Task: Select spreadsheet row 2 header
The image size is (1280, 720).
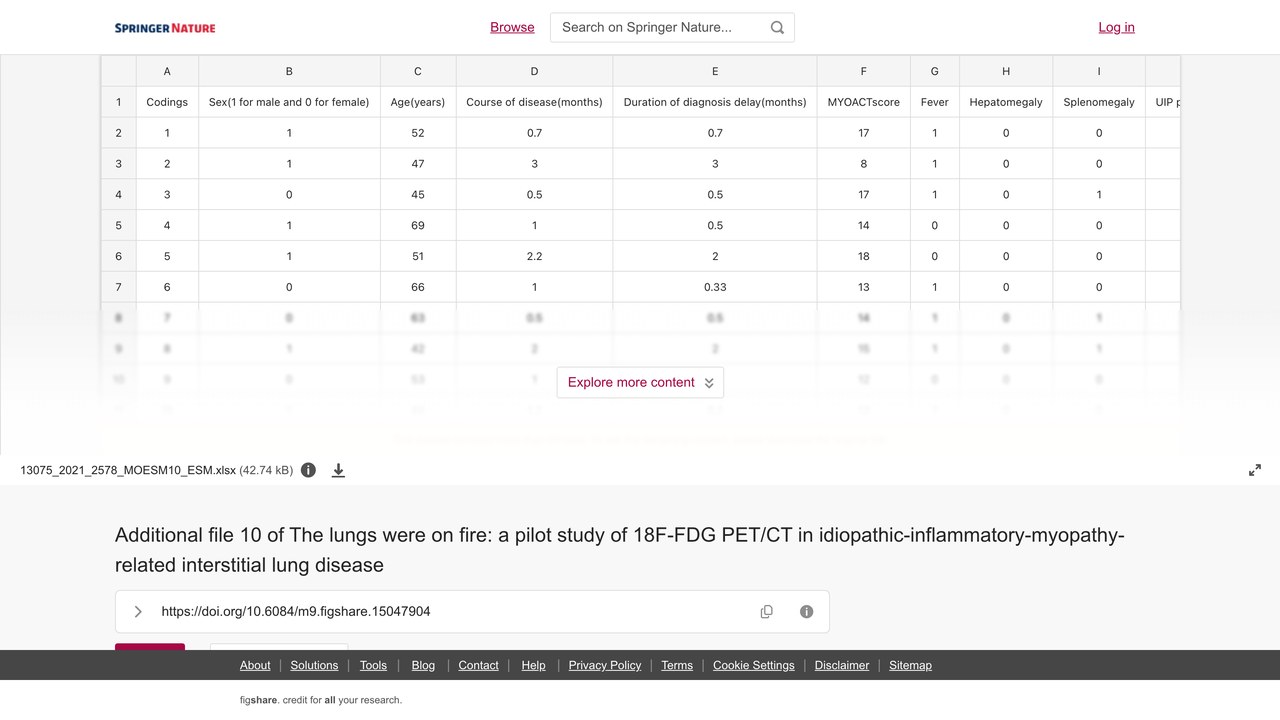Action: 119,133
